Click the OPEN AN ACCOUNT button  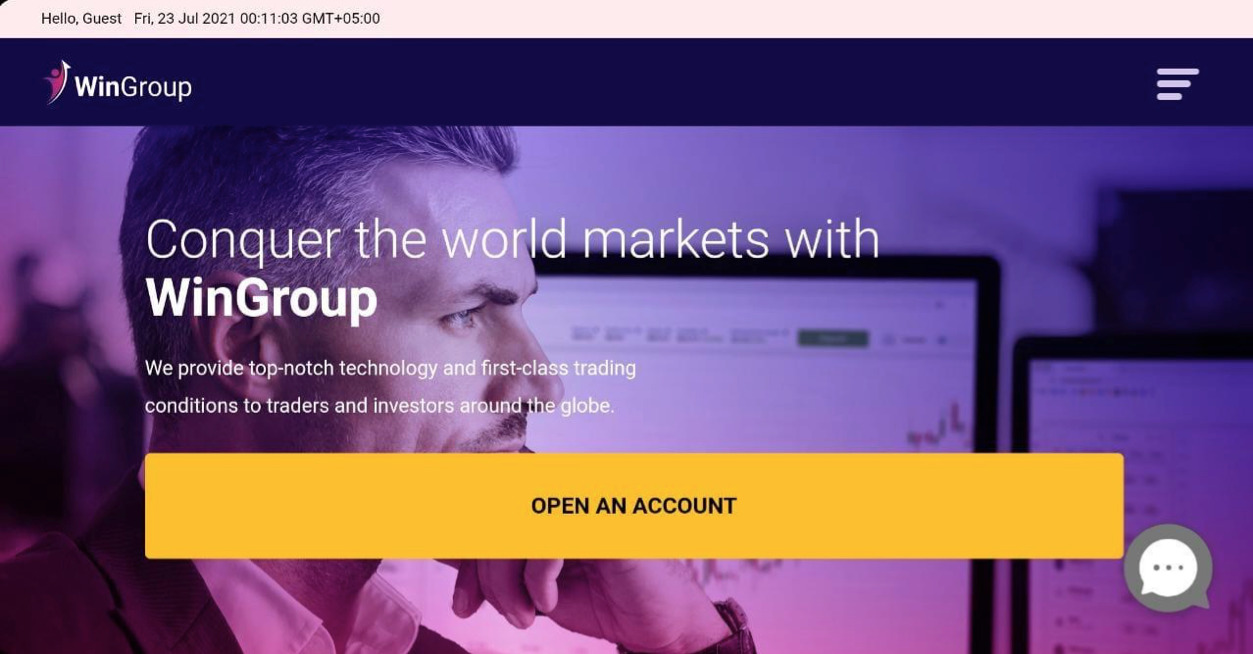(x=634, y=506)
